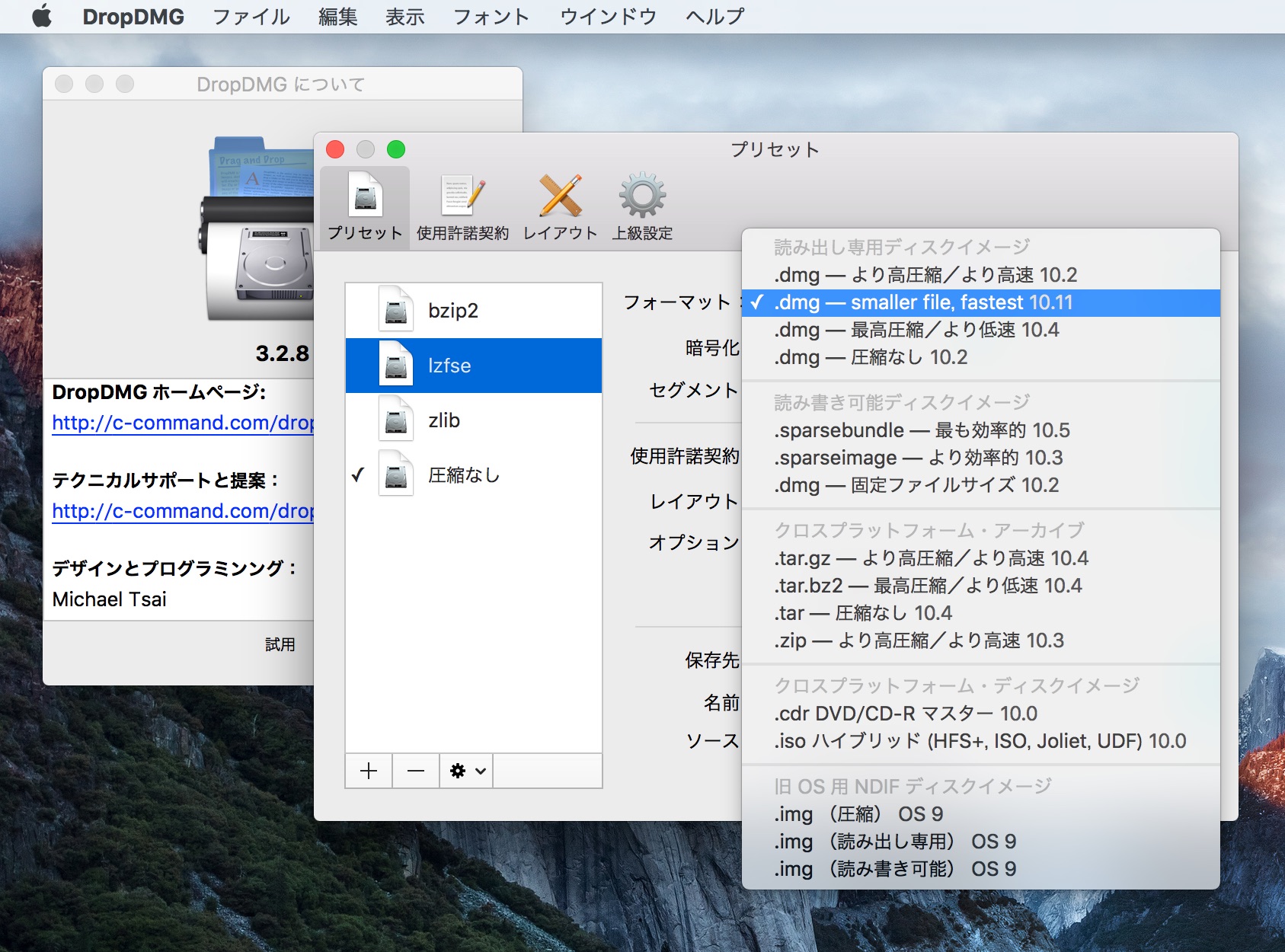Open the DropDMG ホームページ link

183,423
